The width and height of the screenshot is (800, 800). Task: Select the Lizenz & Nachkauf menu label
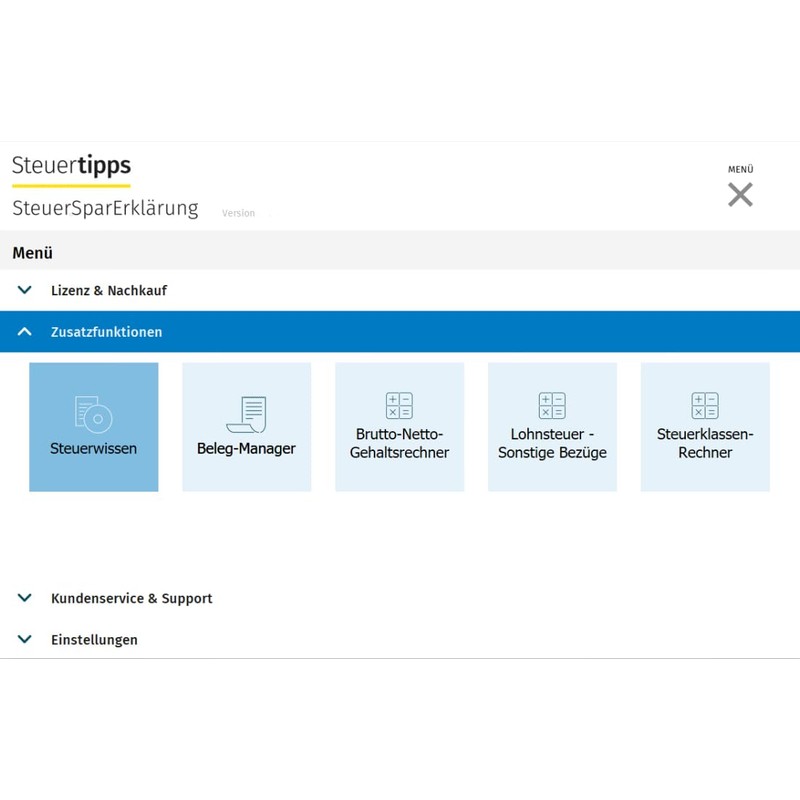point(109,291)
